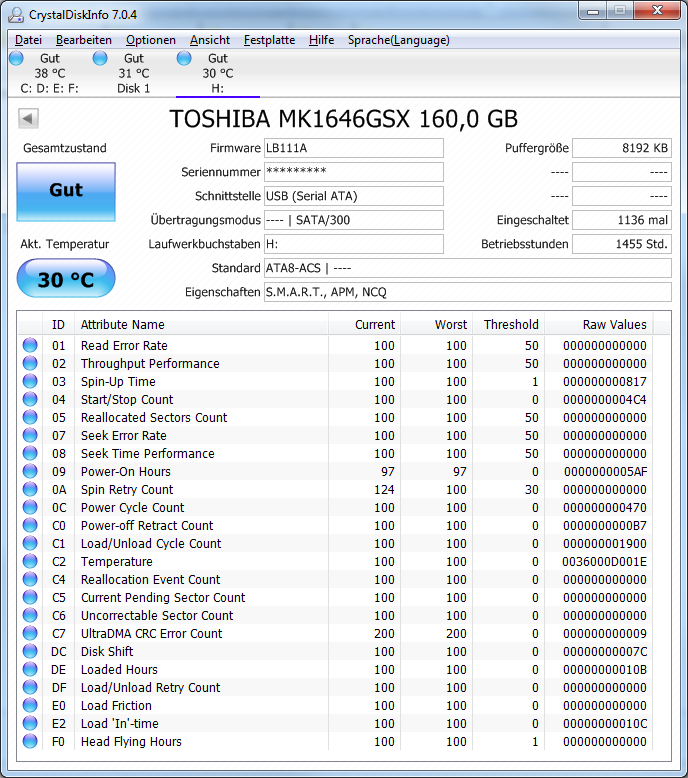
Task: Select the Load 'In'-time attribute row
Action: pyautogui.click(x=335, y=723)
